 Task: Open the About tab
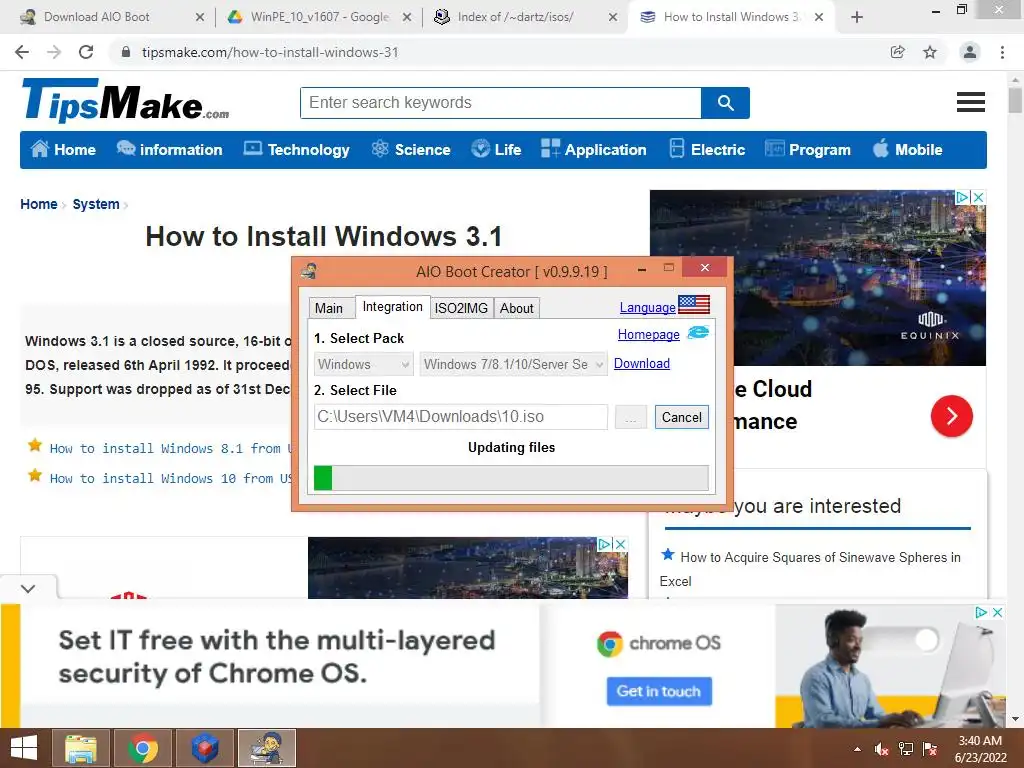tap(517, 308)
